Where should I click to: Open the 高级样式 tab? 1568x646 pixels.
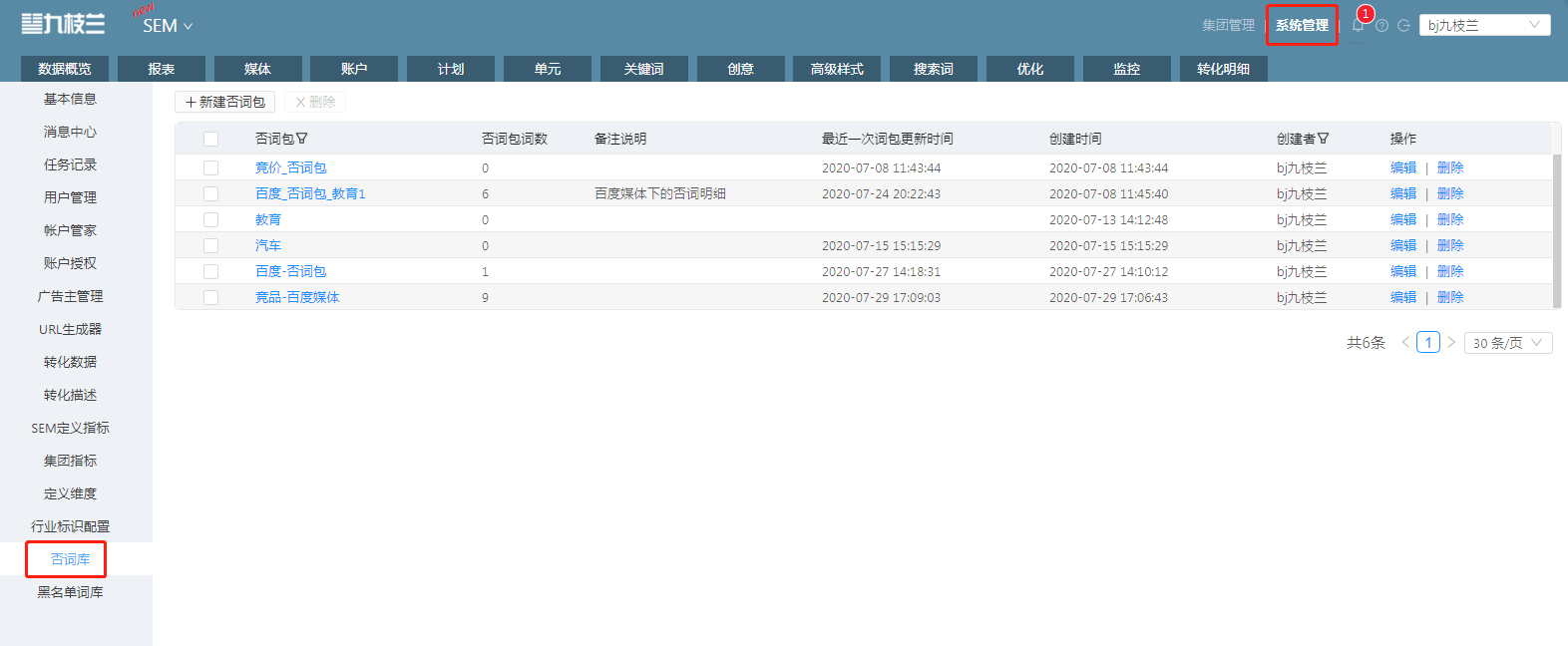point(837,69)
